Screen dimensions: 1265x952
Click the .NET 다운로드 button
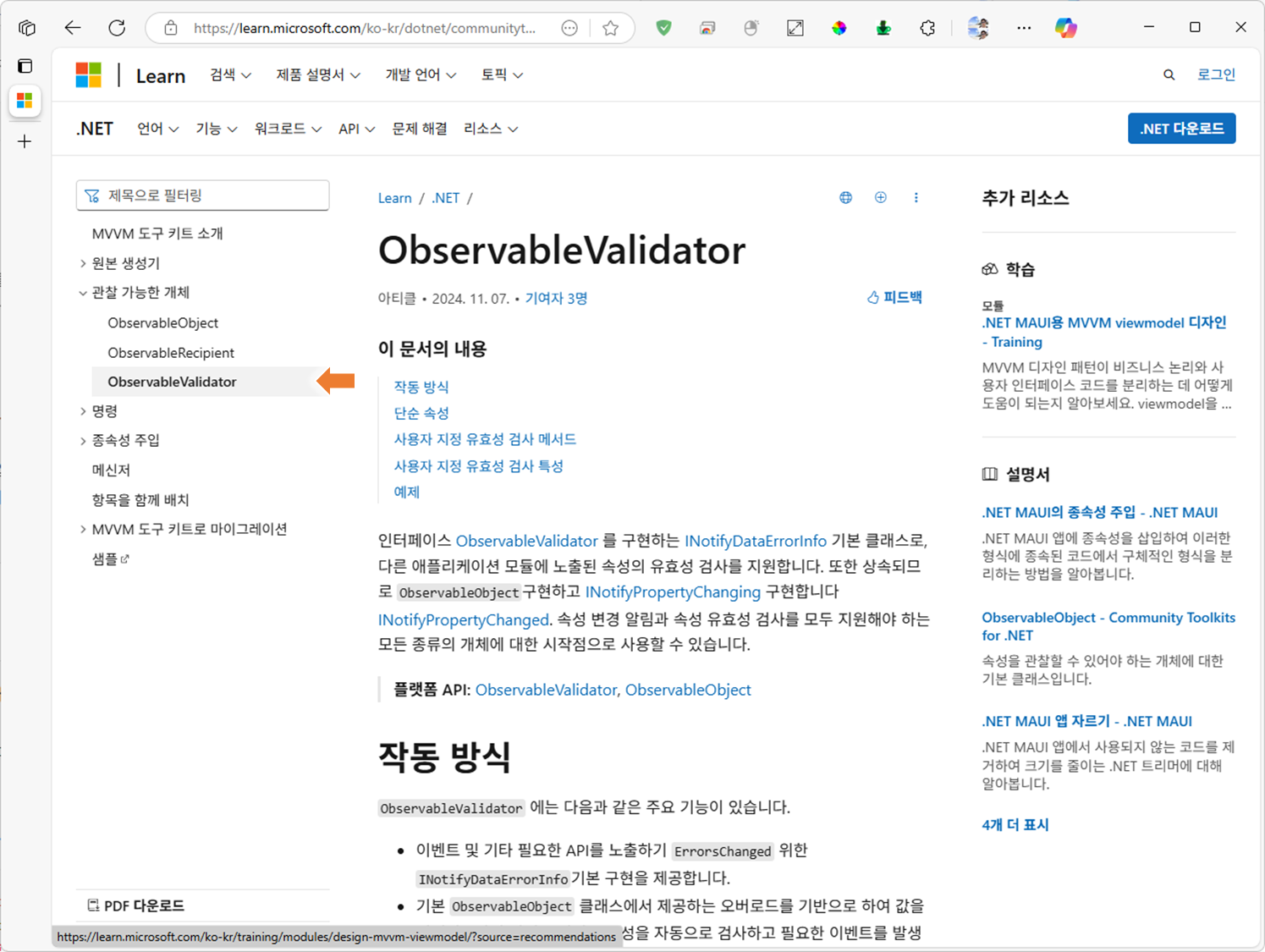(x=1181, y=129)
